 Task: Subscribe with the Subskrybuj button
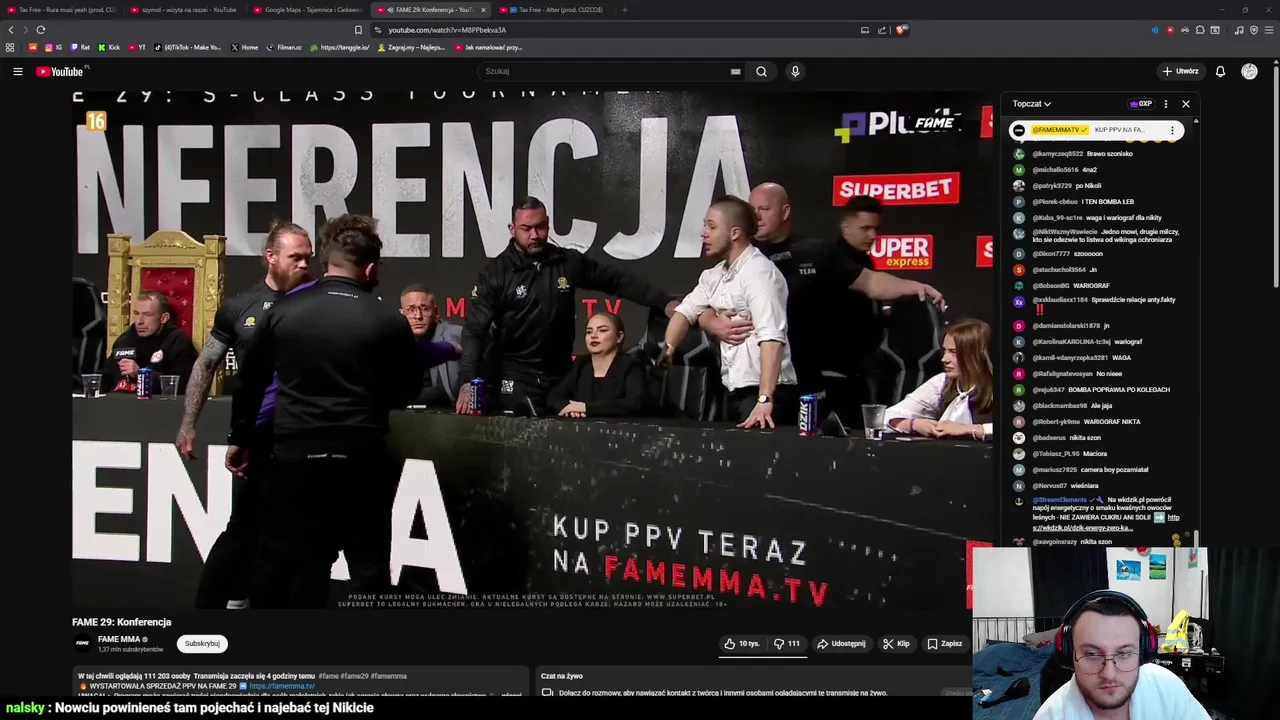[x=202, y=644]
